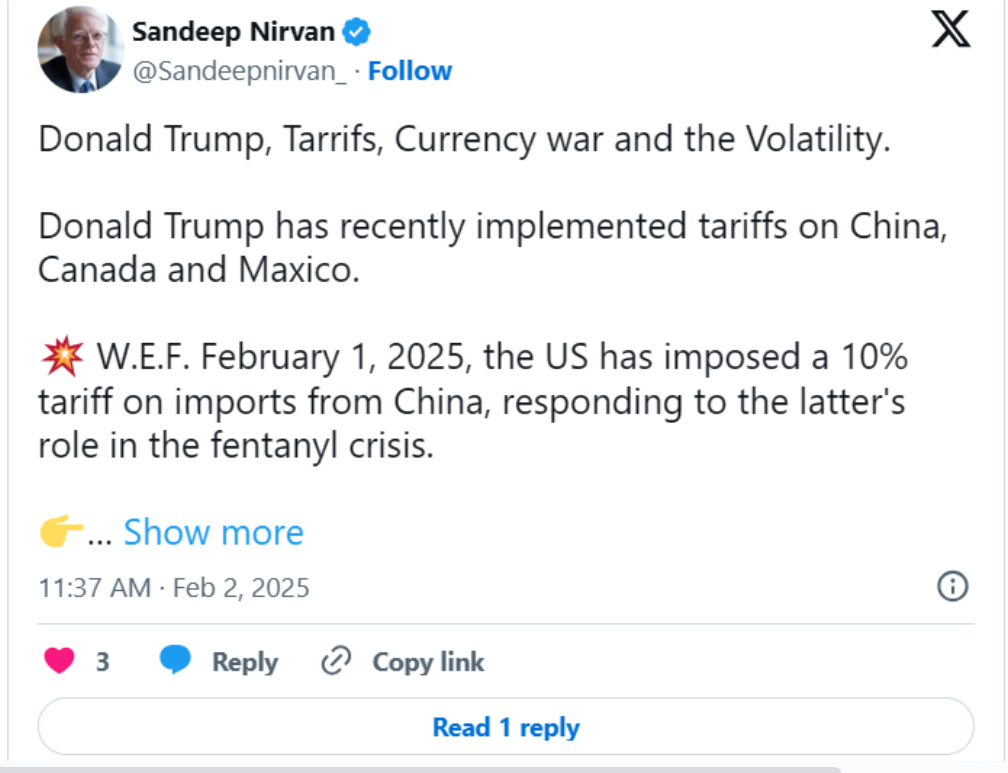Image resolution: width=1008 pixels, height=773 pixels.
Task: Click the horizontal scrollbar at the bottom
Action: coord(420,769)
